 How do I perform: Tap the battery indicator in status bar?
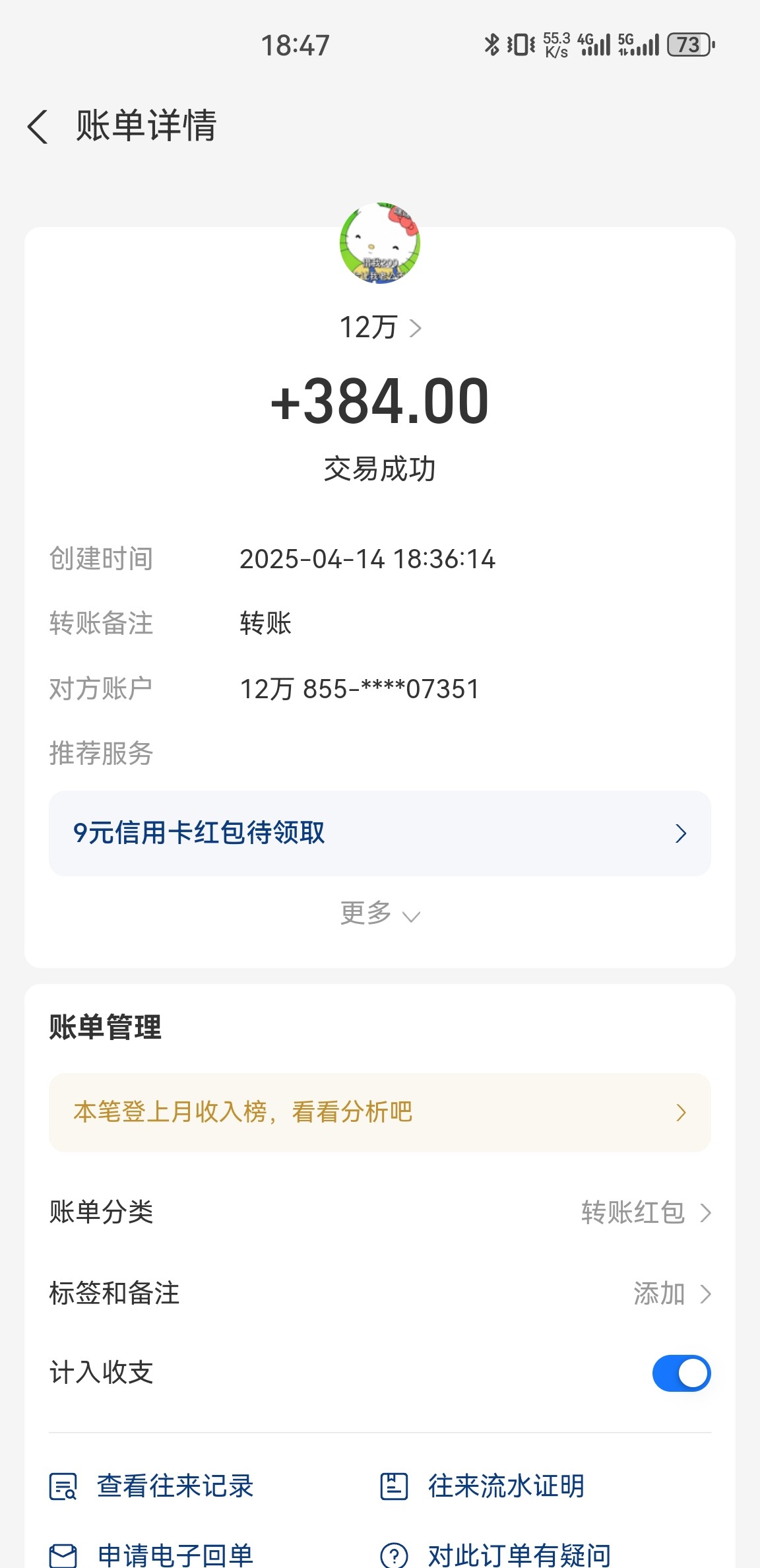click(690, 45)
